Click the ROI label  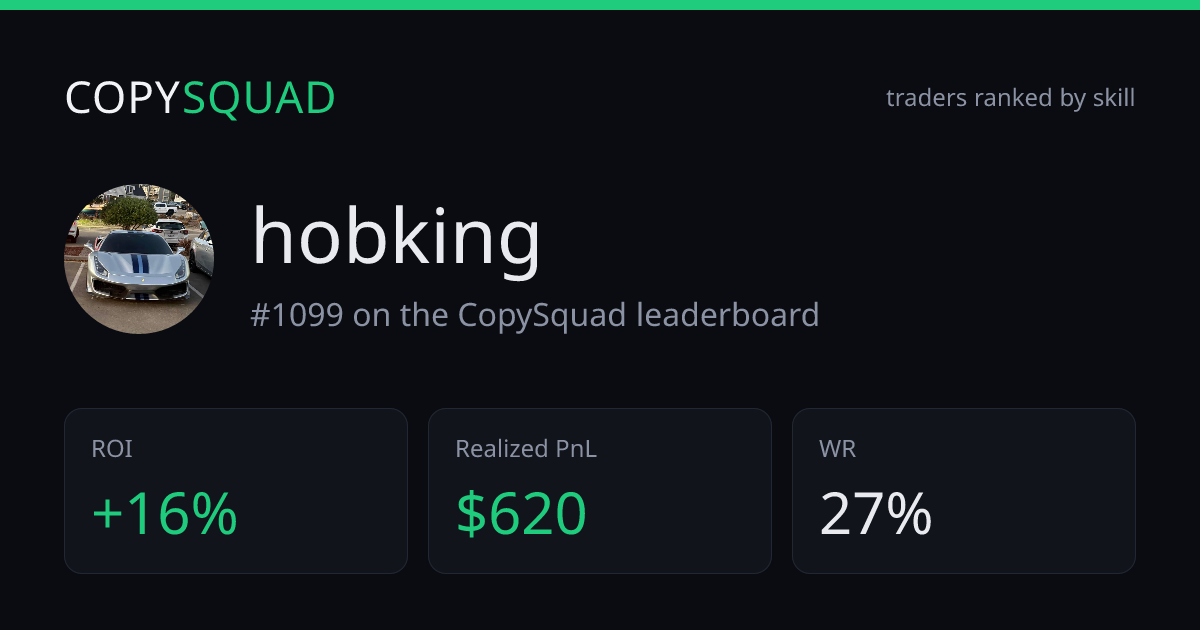point(112,450)
